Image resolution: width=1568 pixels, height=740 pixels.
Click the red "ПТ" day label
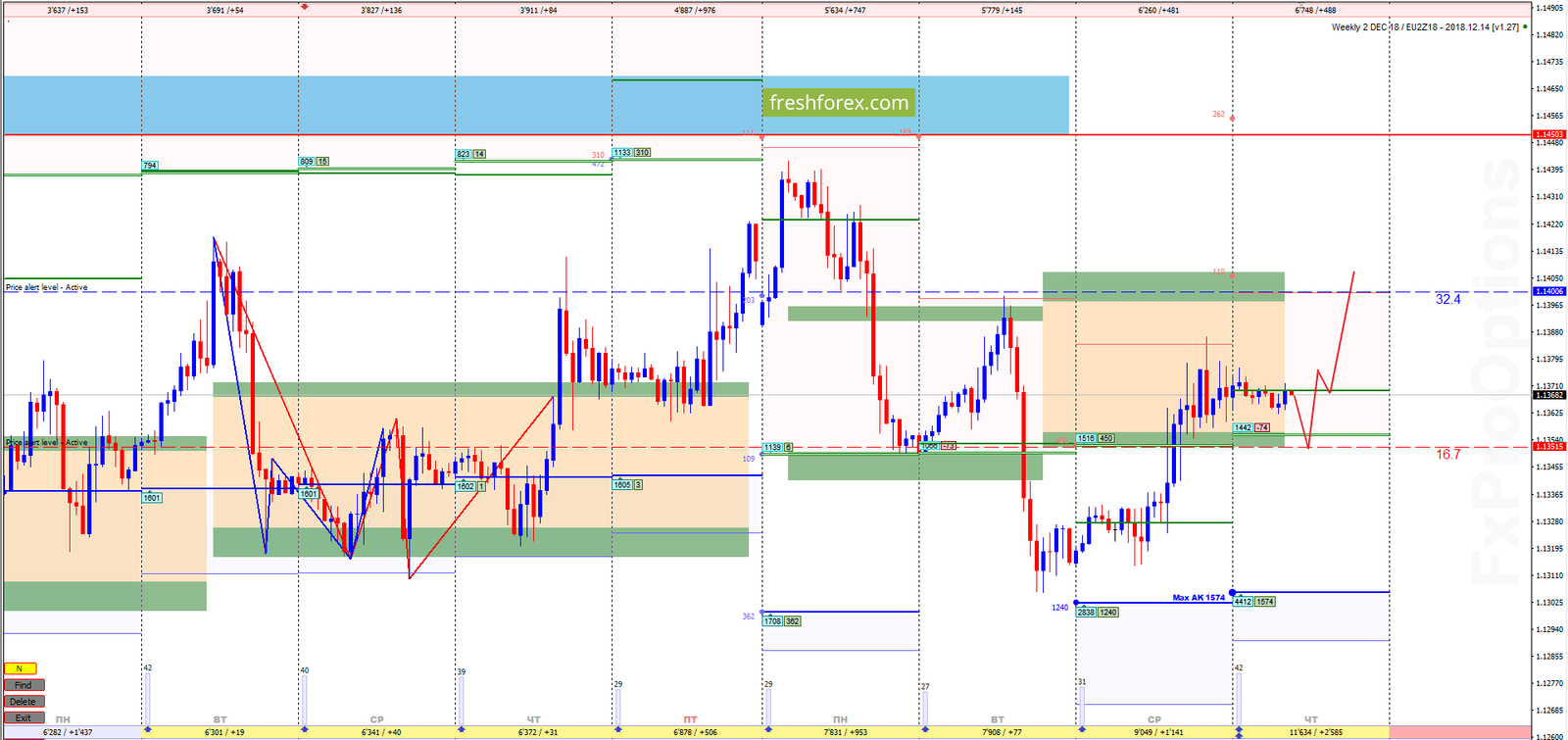(x=690, y=719)
